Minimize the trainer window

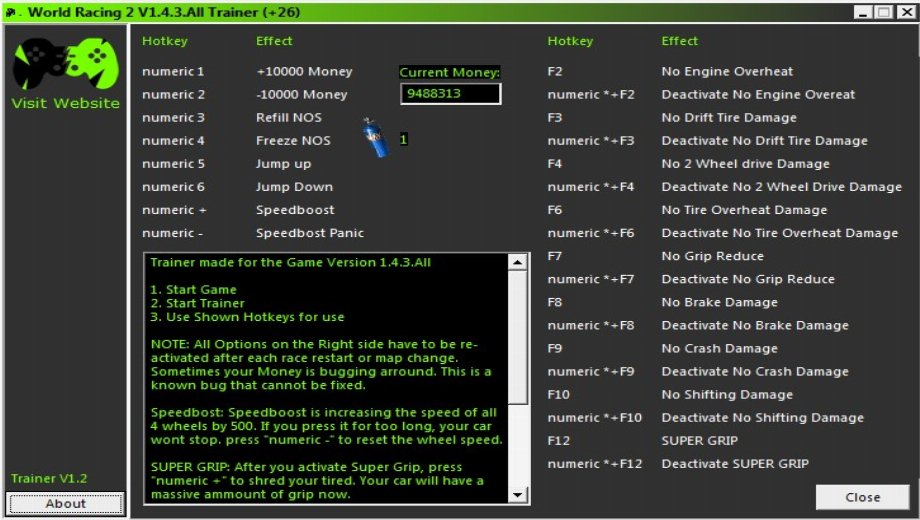[862, 12]
